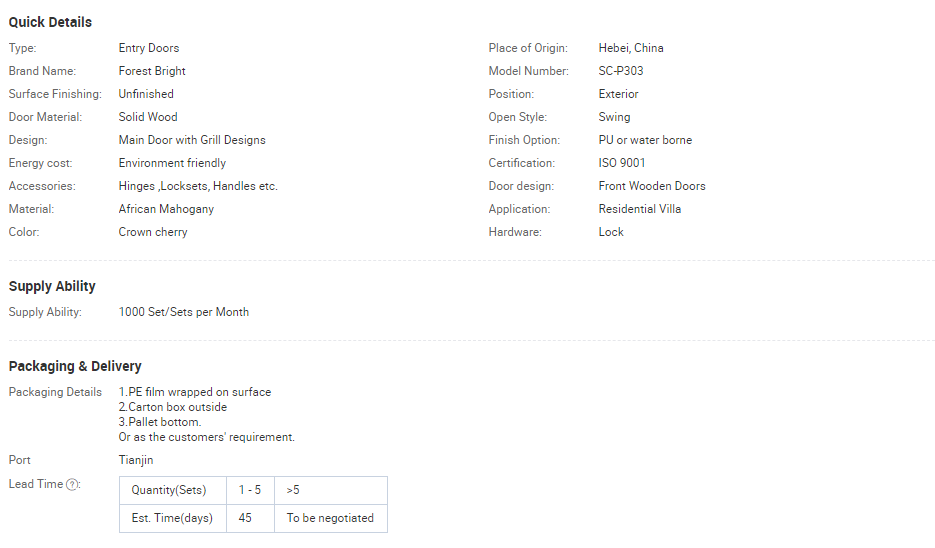Click the Quick Details heading
The image size is (935, 548).
50,22
